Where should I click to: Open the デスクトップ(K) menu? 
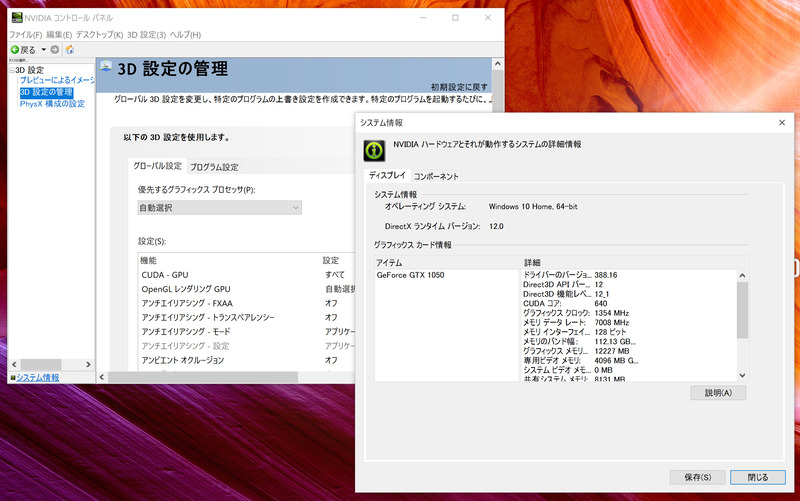pyautogui.click(x=99, y=35)
